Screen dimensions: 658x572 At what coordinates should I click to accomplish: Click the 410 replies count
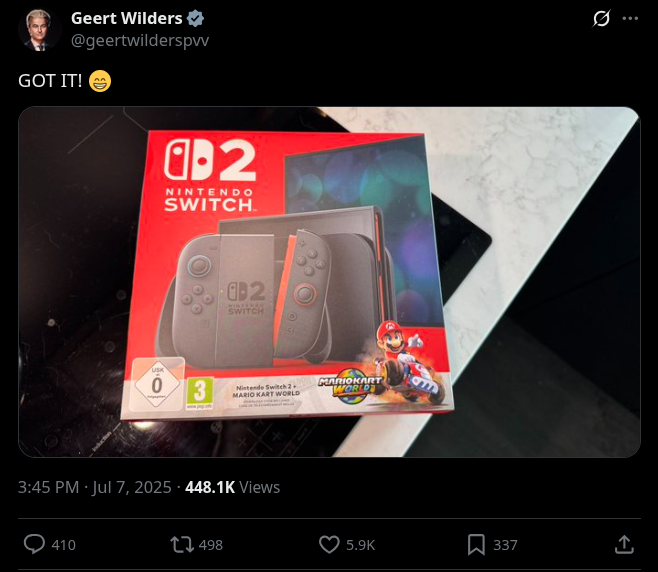click(63, 545)
